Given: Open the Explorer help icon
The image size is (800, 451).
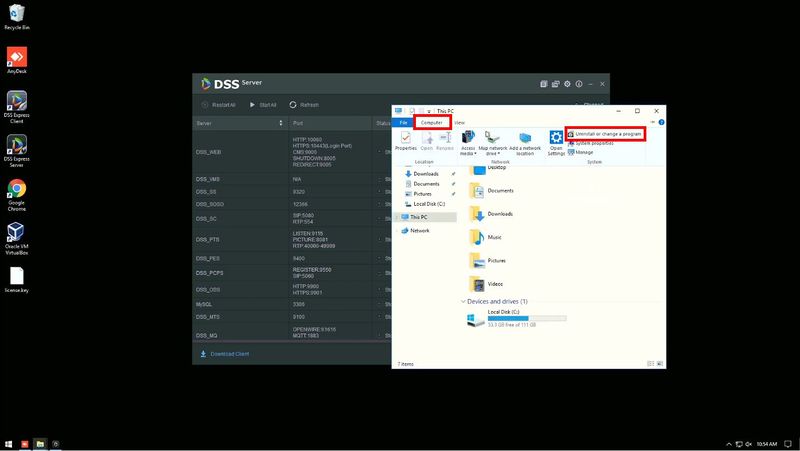Looking at the screenshot, I should click(661, 122).
